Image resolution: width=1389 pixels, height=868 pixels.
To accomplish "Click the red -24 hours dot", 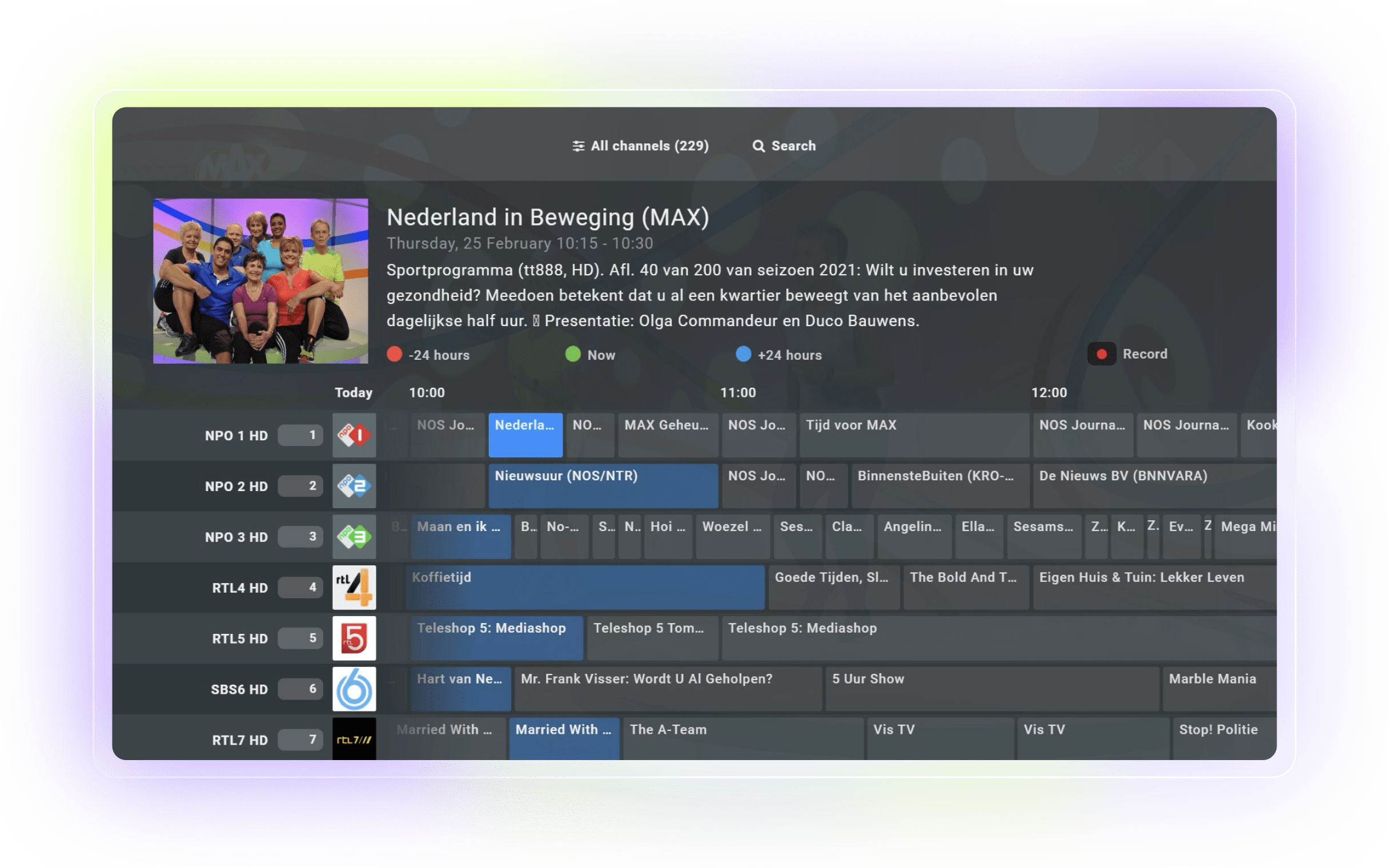I will [394, 354].
